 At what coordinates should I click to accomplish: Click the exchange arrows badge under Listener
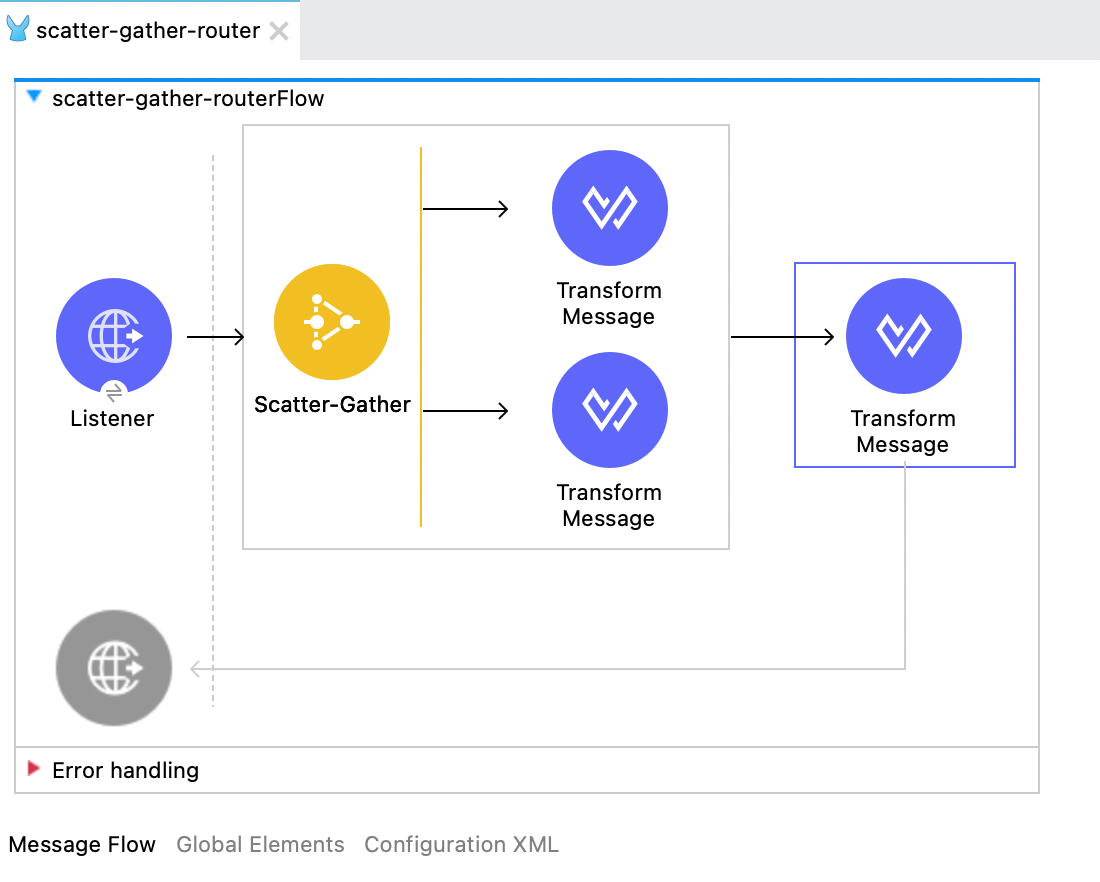click(114, 392)
